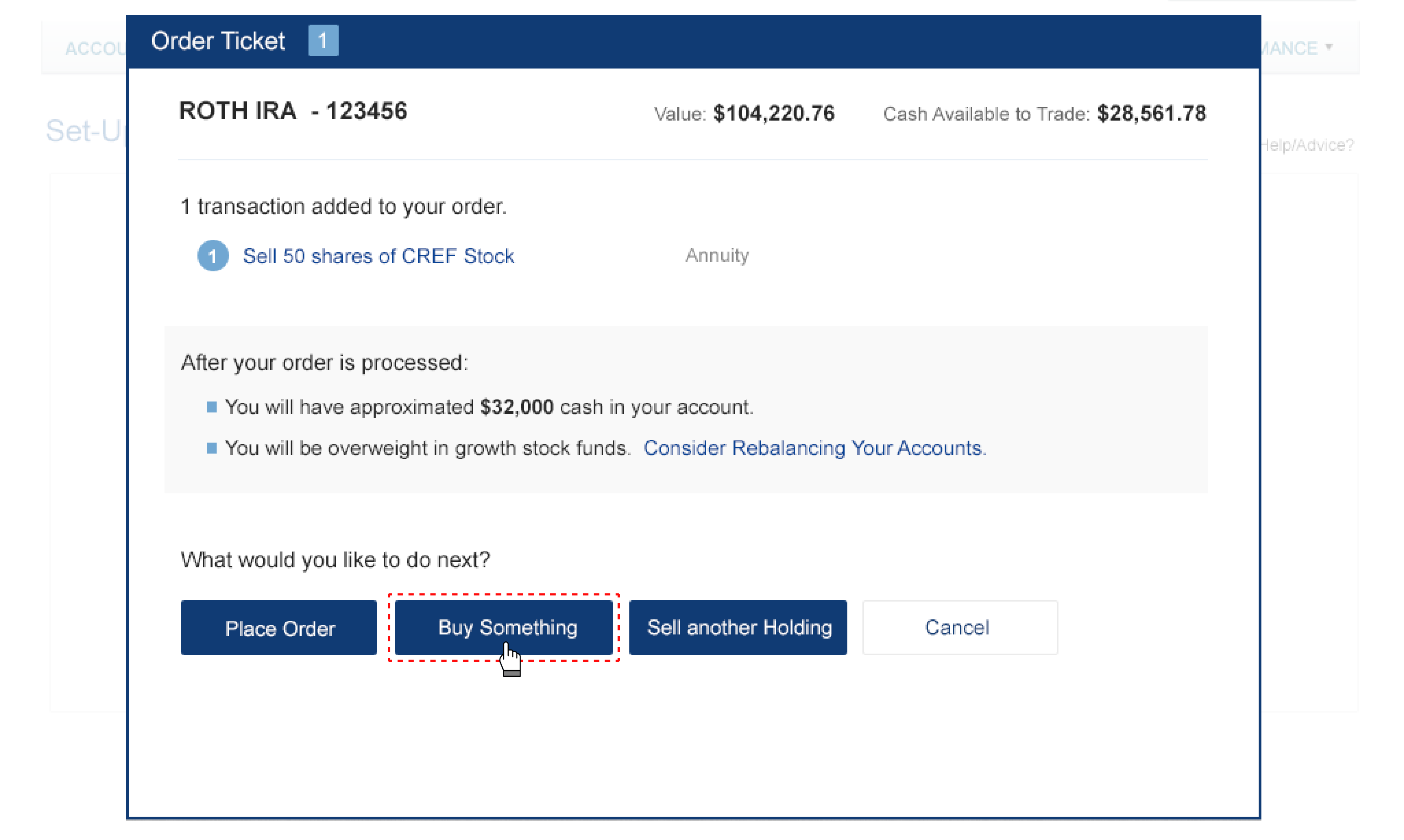Click the account value $104,220.76
This screenshot has height=840, width=1404.
pyautogui.click(x=774, y=113)
